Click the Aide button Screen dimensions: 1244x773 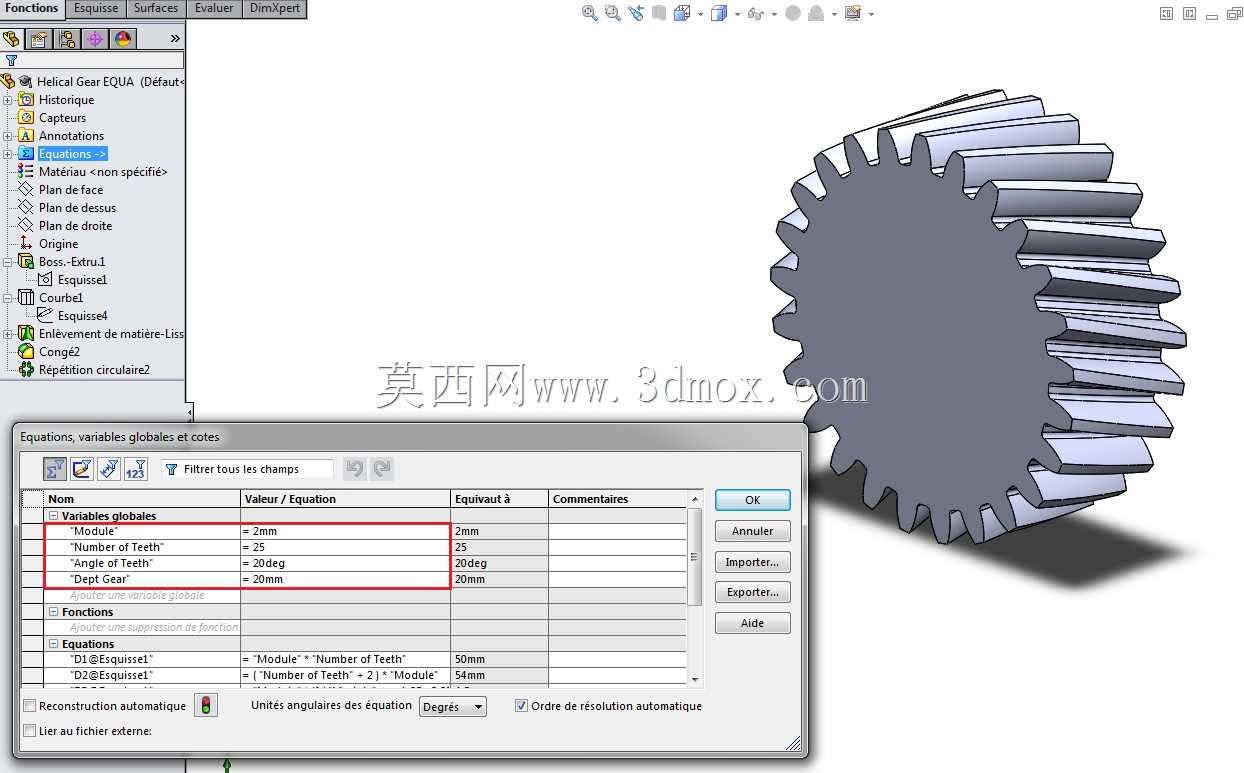pyautogui.click(x=752, y=623)
